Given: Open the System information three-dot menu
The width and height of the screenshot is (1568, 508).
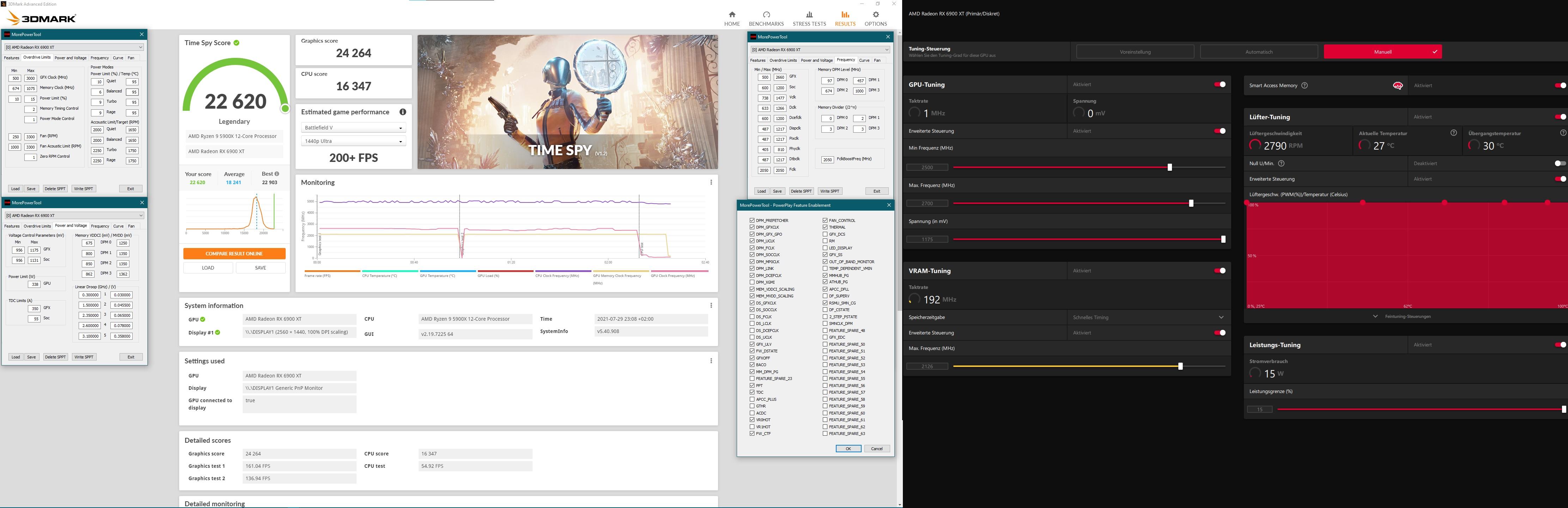Looking at the screenshot, I should (710, 305).
